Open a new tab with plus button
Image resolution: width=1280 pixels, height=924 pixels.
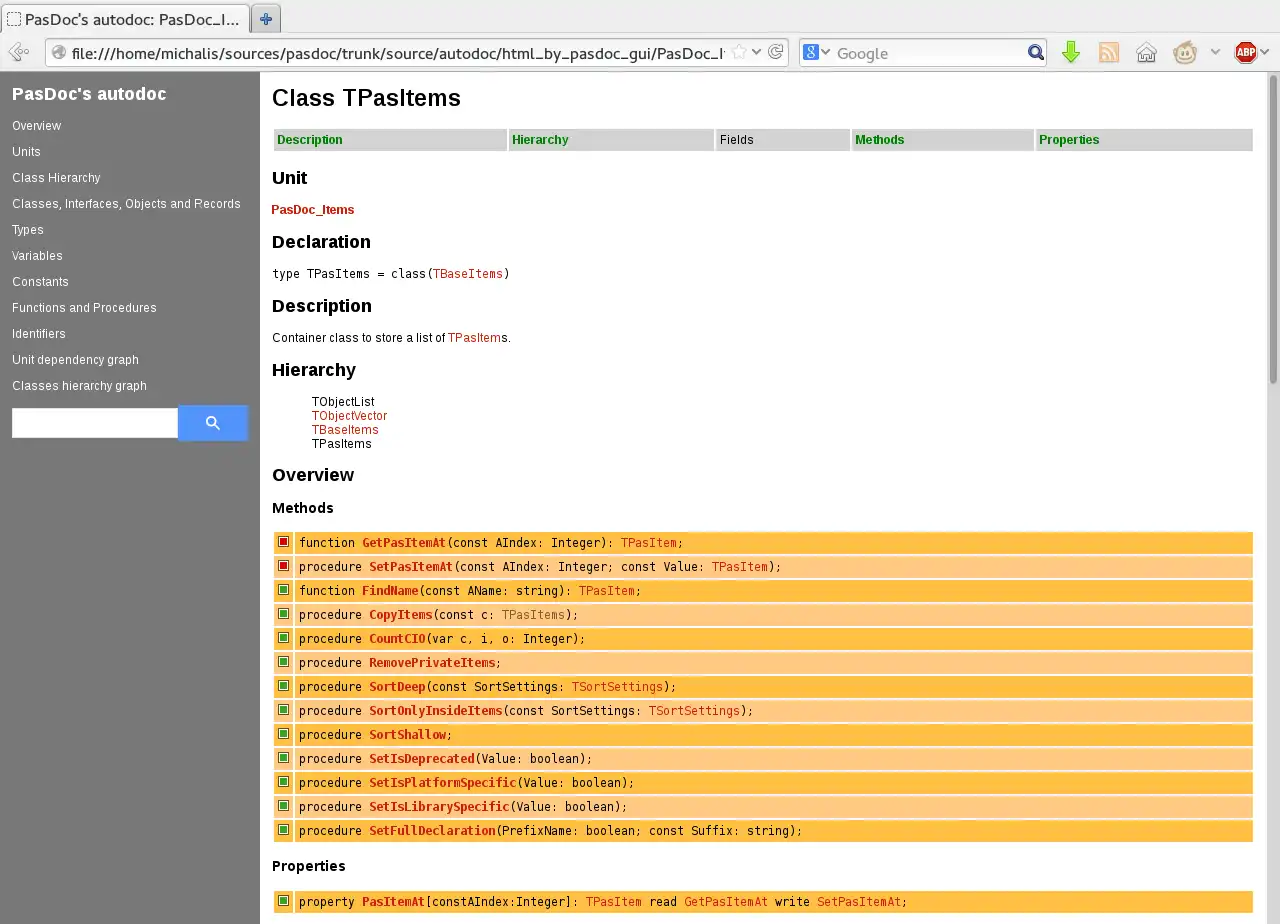(265, 19)
